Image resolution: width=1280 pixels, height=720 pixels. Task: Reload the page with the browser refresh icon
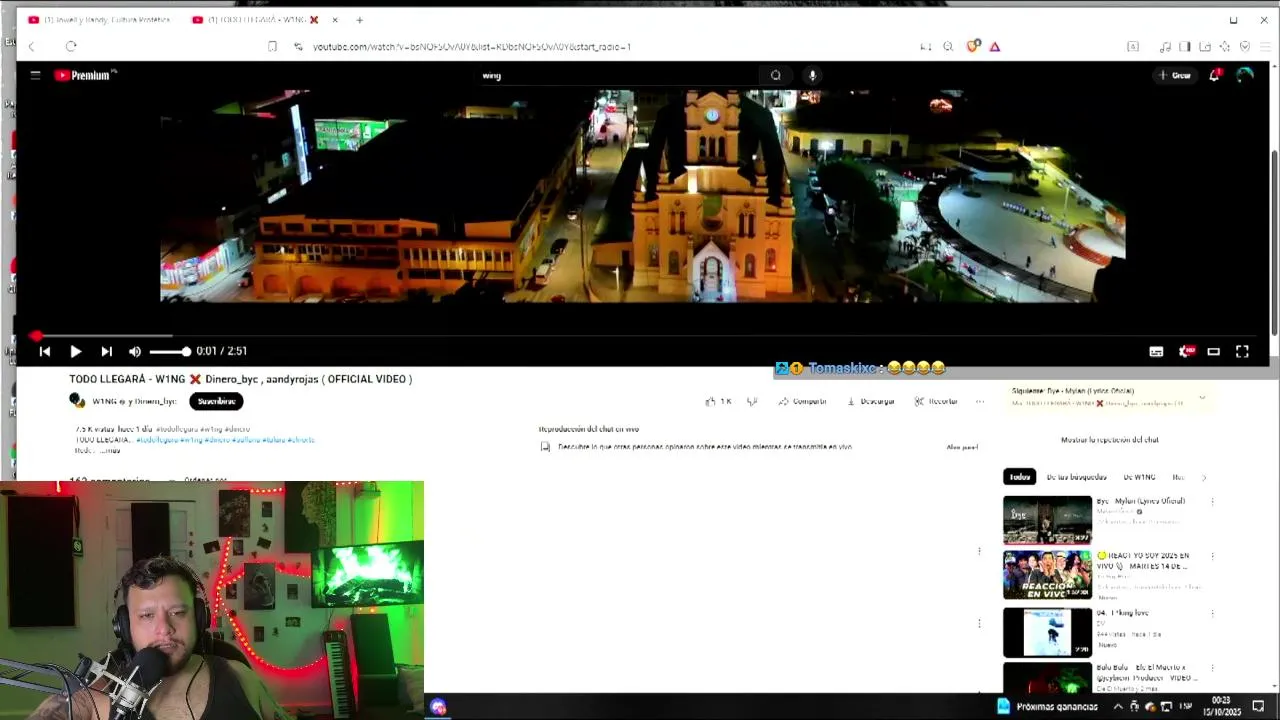[71, 47]
